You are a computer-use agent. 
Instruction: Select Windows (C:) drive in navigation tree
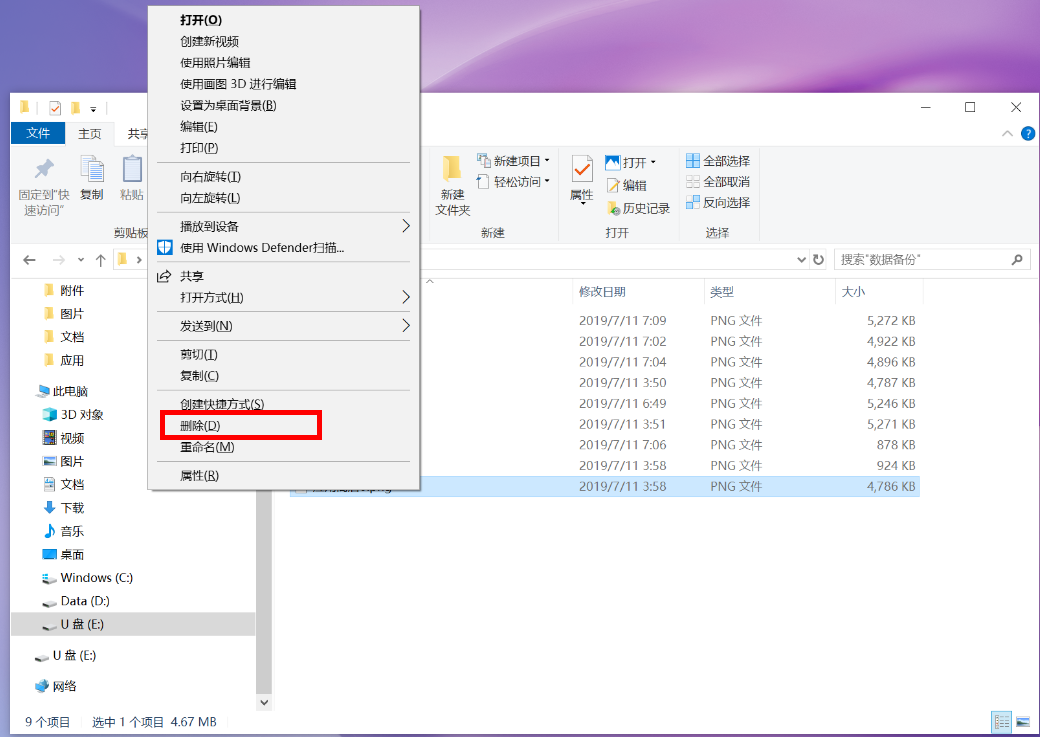pos(96,578)
